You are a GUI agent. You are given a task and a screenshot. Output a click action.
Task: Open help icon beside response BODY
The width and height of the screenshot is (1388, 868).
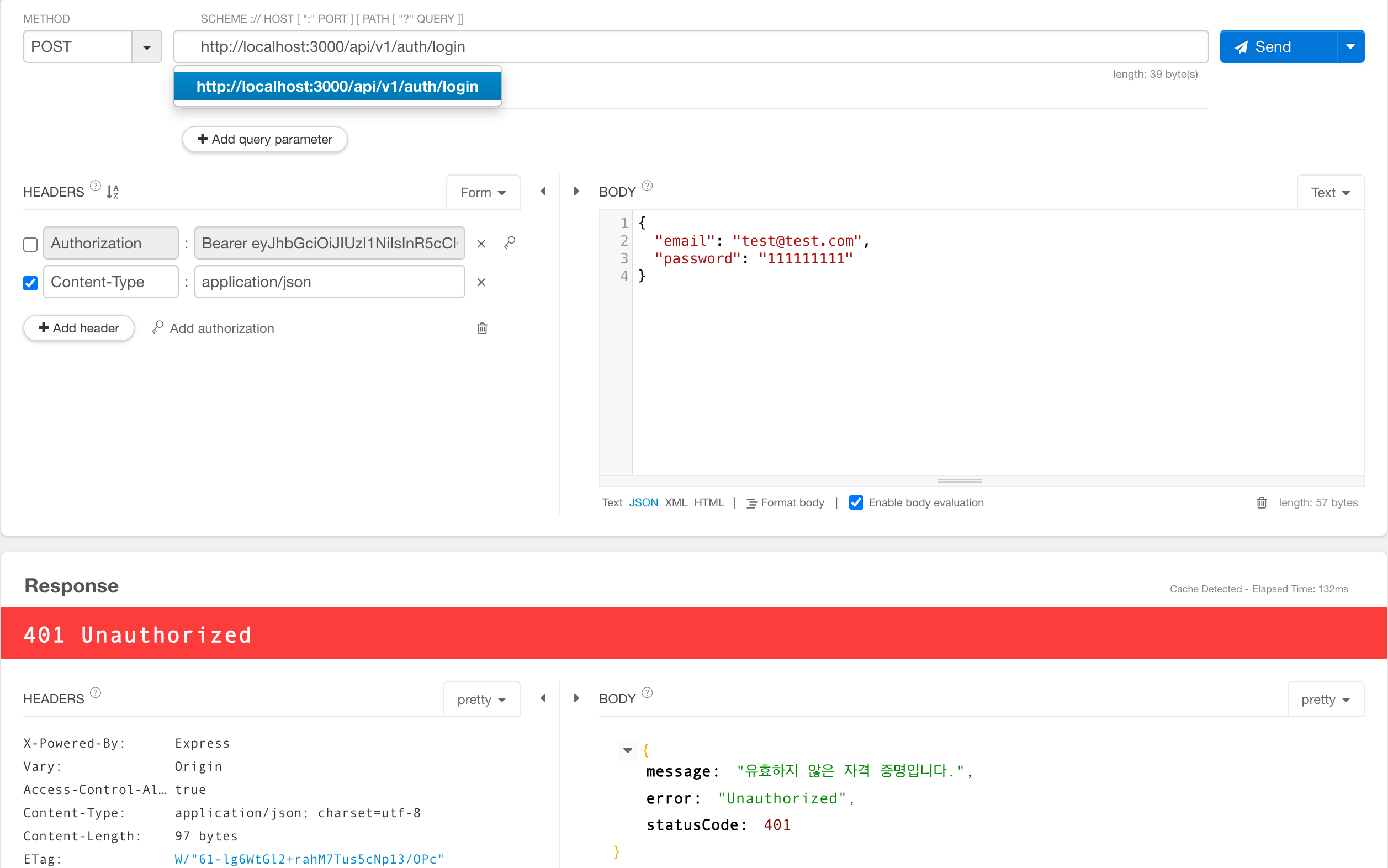tap(647, 693)
